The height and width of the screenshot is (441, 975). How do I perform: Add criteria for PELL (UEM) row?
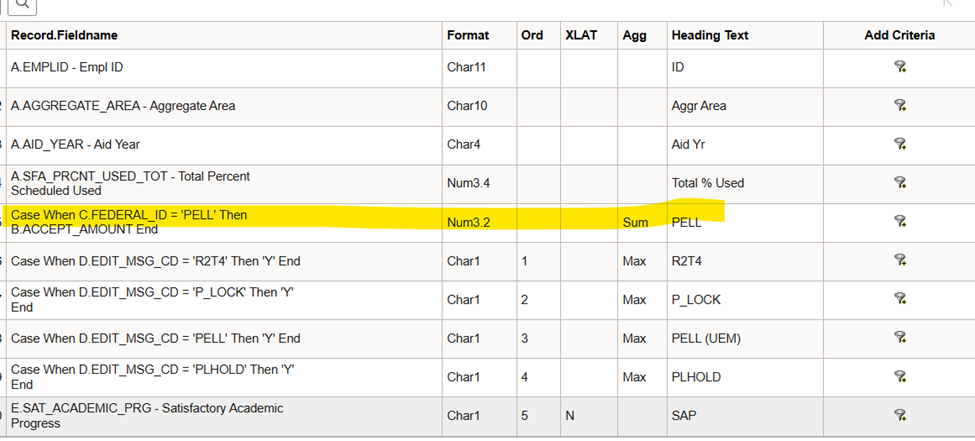pos(900,338)
